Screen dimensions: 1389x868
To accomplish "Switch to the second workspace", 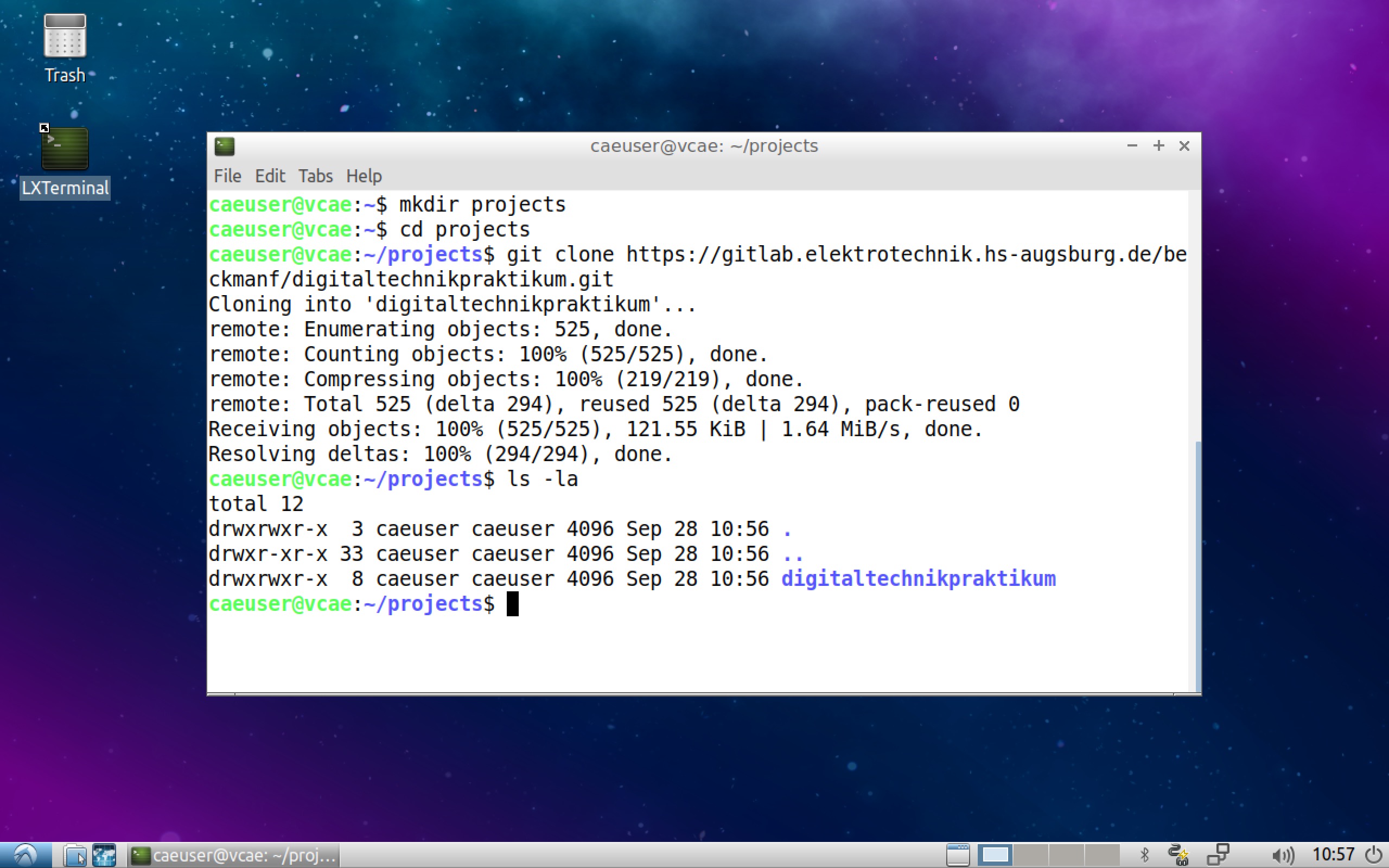I will 1030,856.
